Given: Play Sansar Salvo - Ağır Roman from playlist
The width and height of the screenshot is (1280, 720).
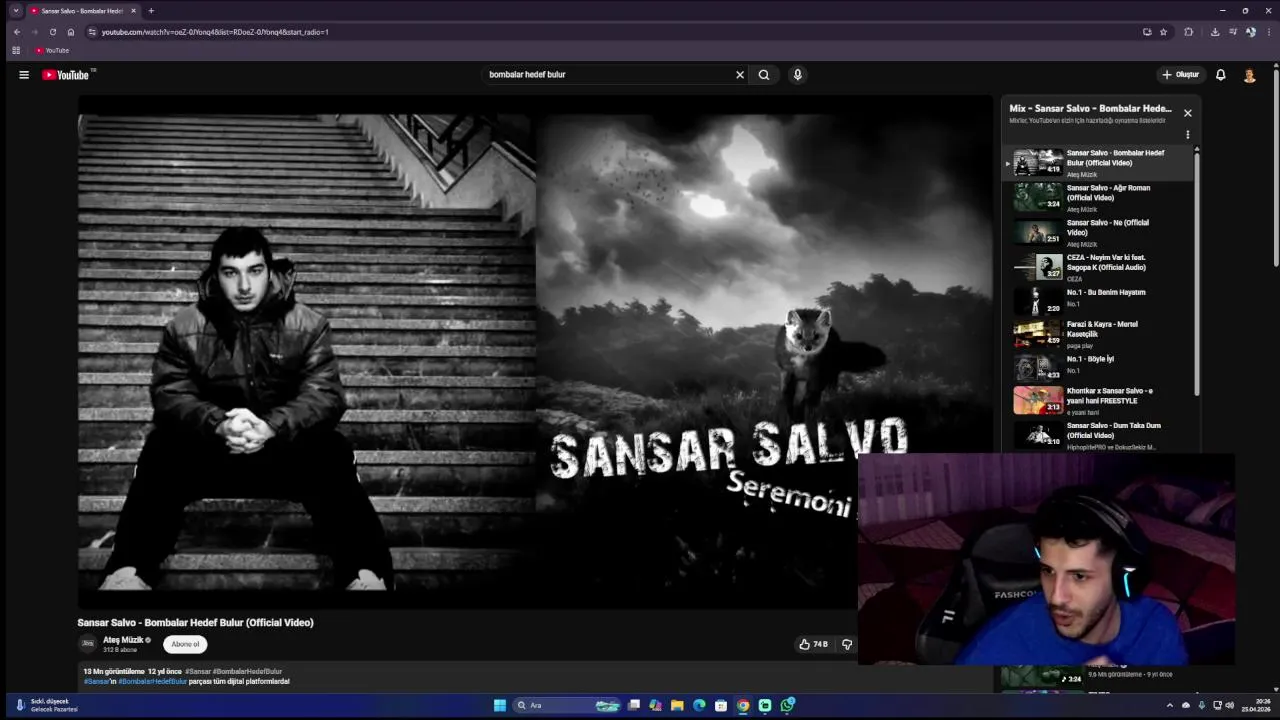Looking at the screenshot, I should pos(1098,197).
